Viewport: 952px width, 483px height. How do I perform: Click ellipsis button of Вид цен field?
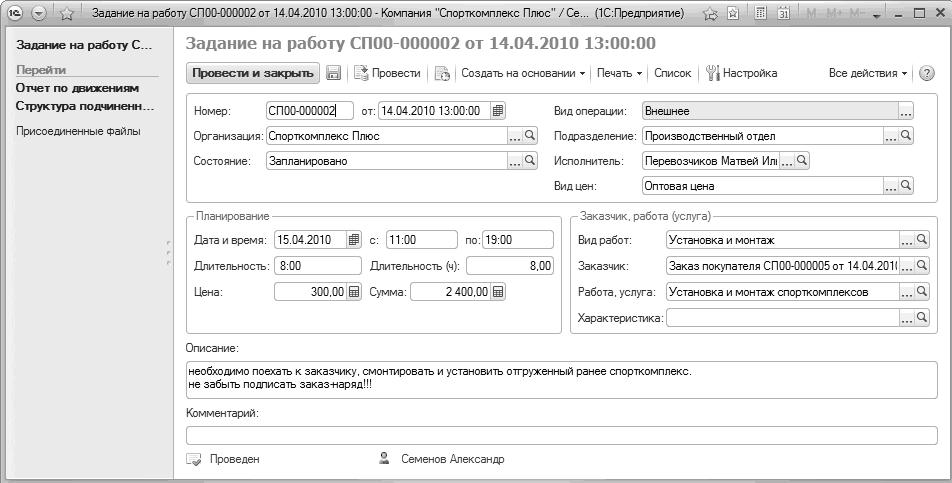click(x=891, y=186)
